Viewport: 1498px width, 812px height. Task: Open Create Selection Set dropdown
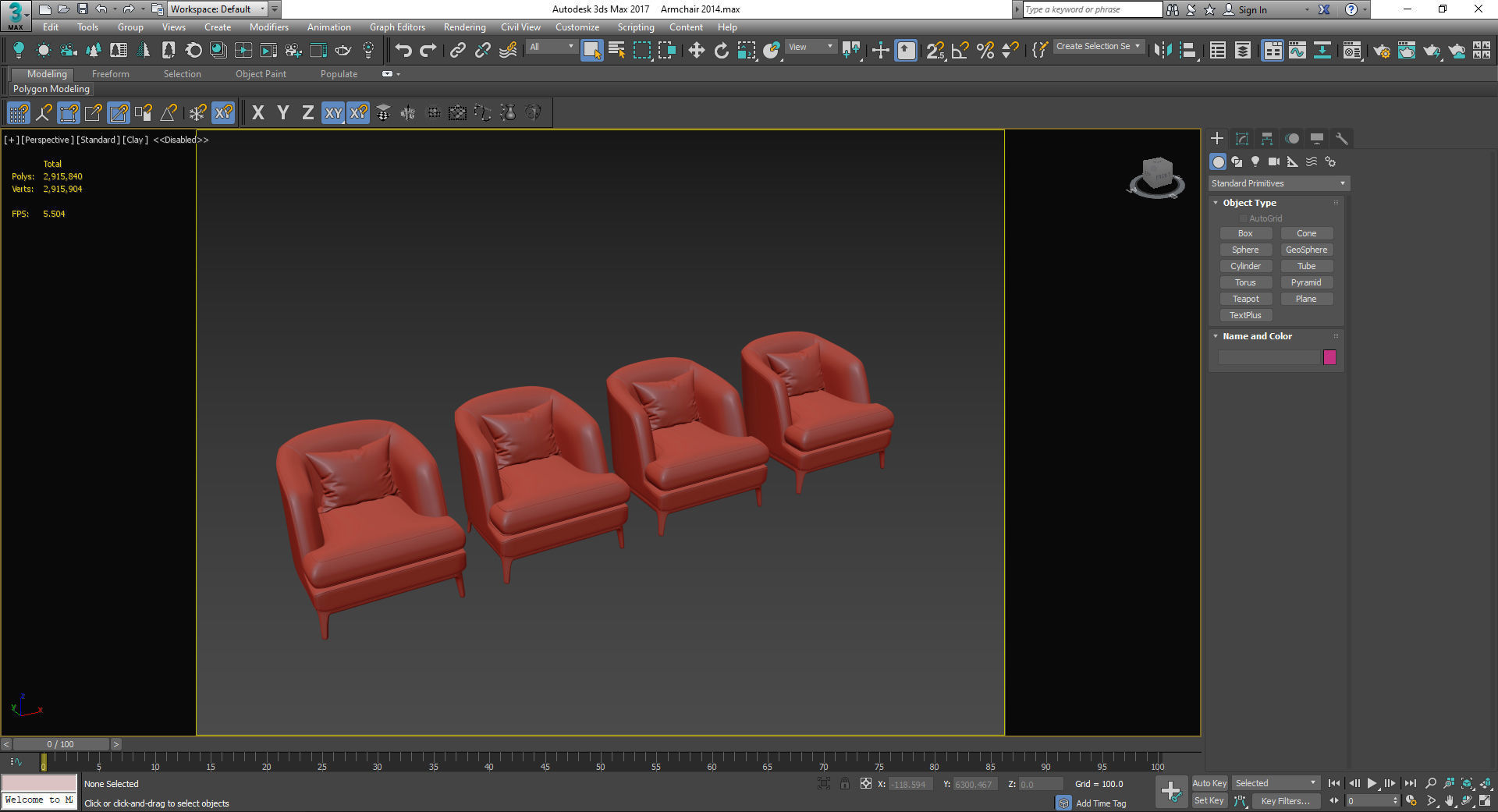(1099, 47)
